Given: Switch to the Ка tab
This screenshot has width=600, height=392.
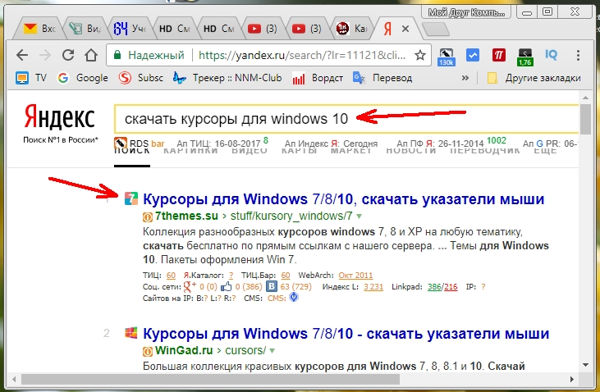Looking at the screenshot, I should (351, 29).
